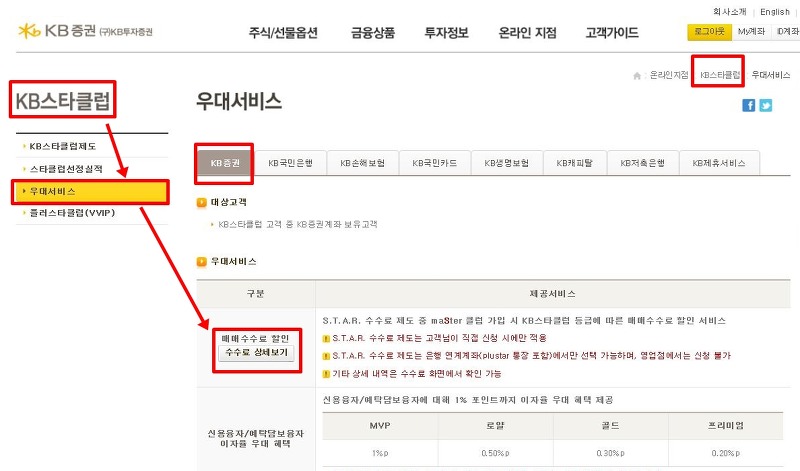Screen dimensions: 800x471
Task: Click 제공서비스 table header
Action: pos(553,294)
